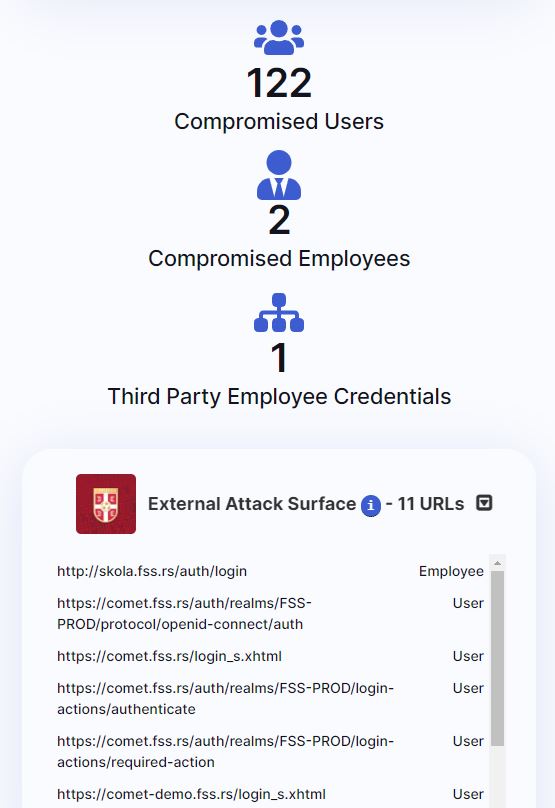This screenshot has height=808, width=555.
Task: Open the login-actions/authenticate URL
Action: tap(225, 698)
